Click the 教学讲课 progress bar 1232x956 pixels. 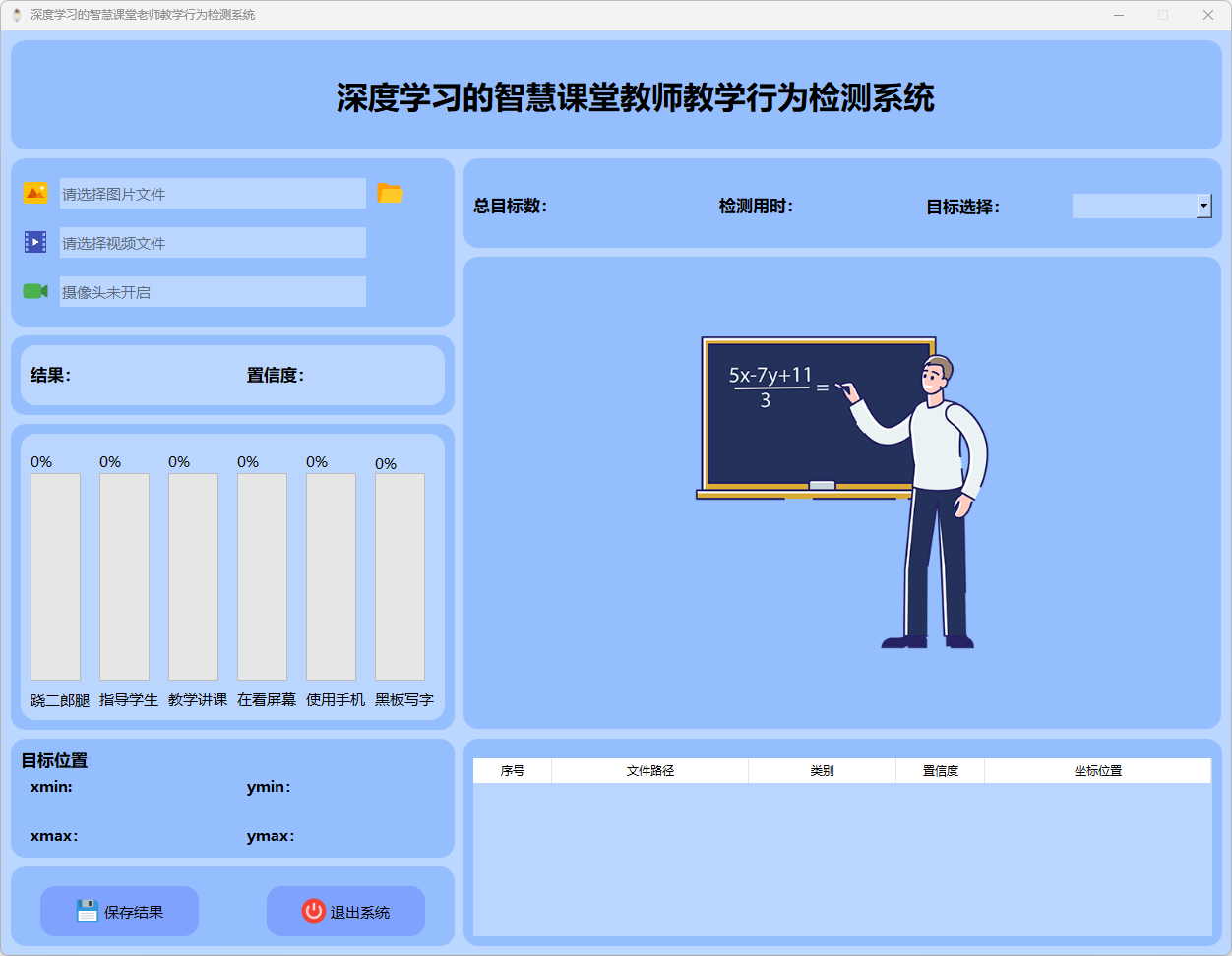(193, 576)
